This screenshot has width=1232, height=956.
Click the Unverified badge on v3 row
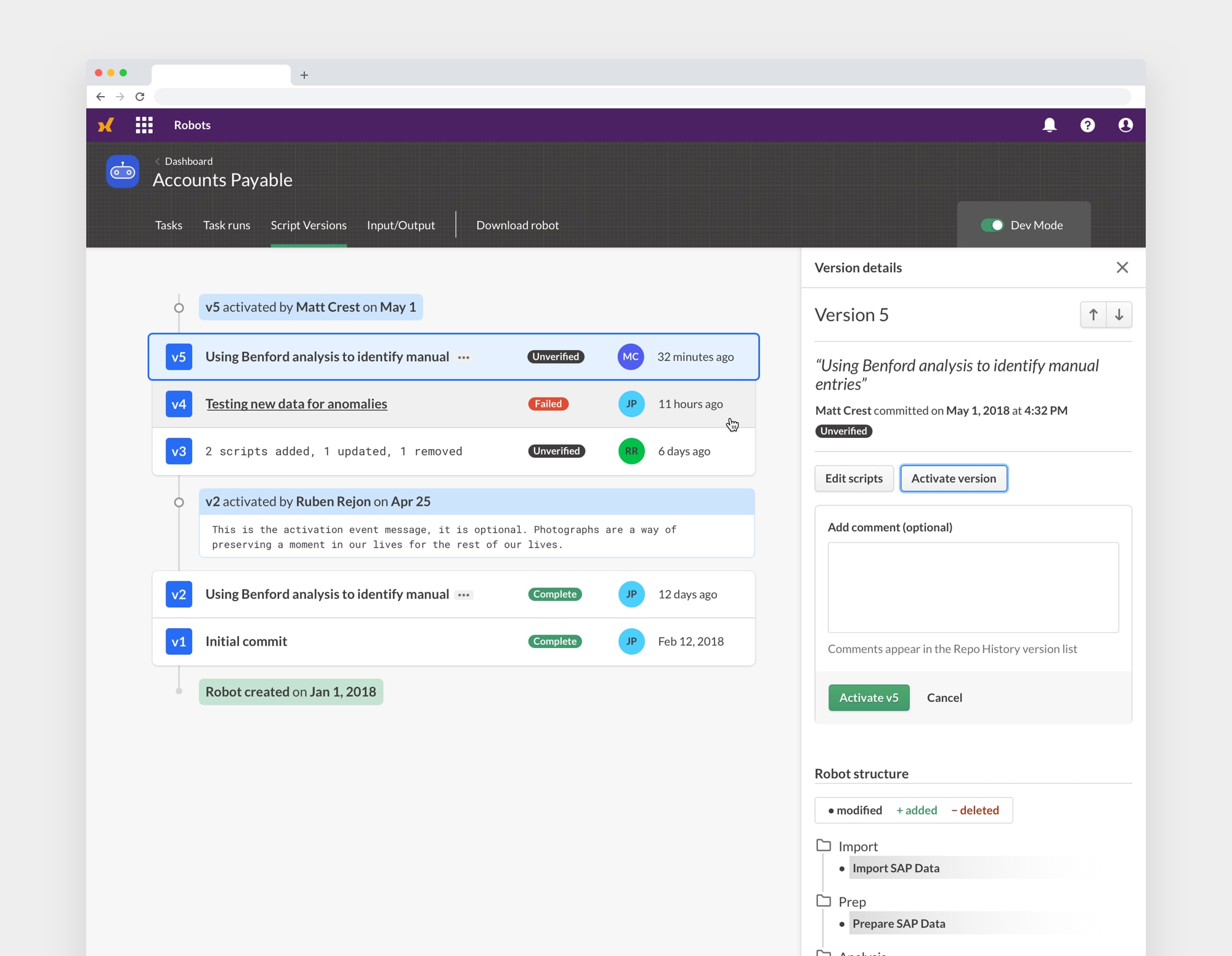[556, 451]
